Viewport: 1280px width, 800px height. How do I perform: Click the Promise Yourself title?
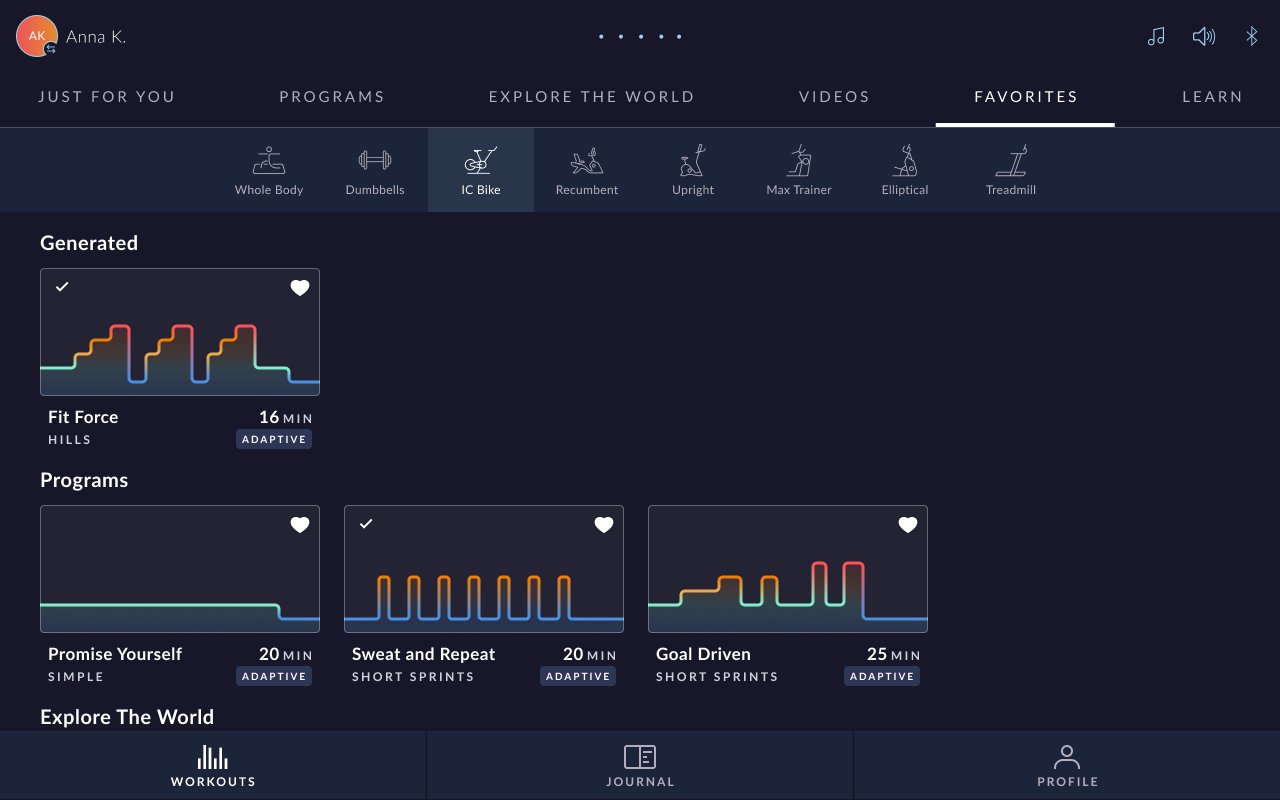(115, 654)
